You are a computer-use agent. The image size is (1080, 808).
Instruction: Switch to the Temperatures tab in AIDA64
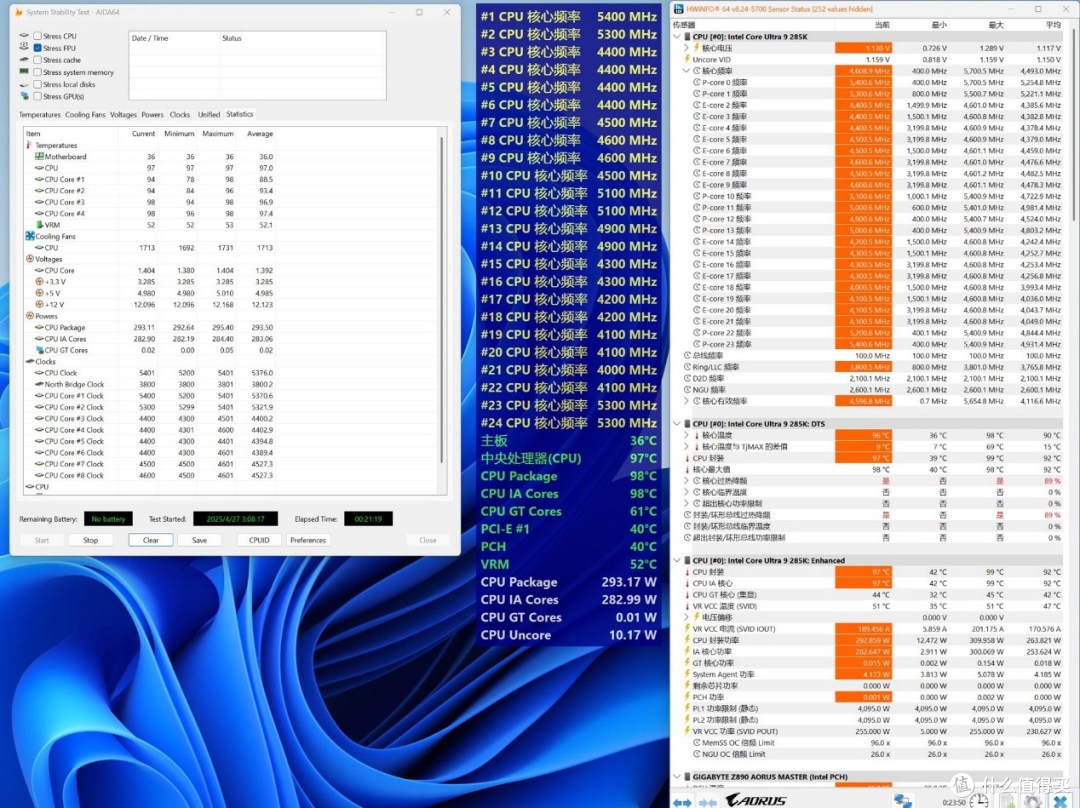[39, 114]
